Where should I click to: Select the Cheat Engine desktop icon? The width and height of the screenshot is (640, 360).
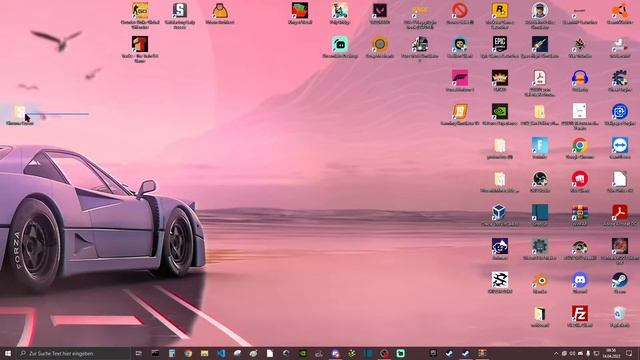tap(620, 80)
